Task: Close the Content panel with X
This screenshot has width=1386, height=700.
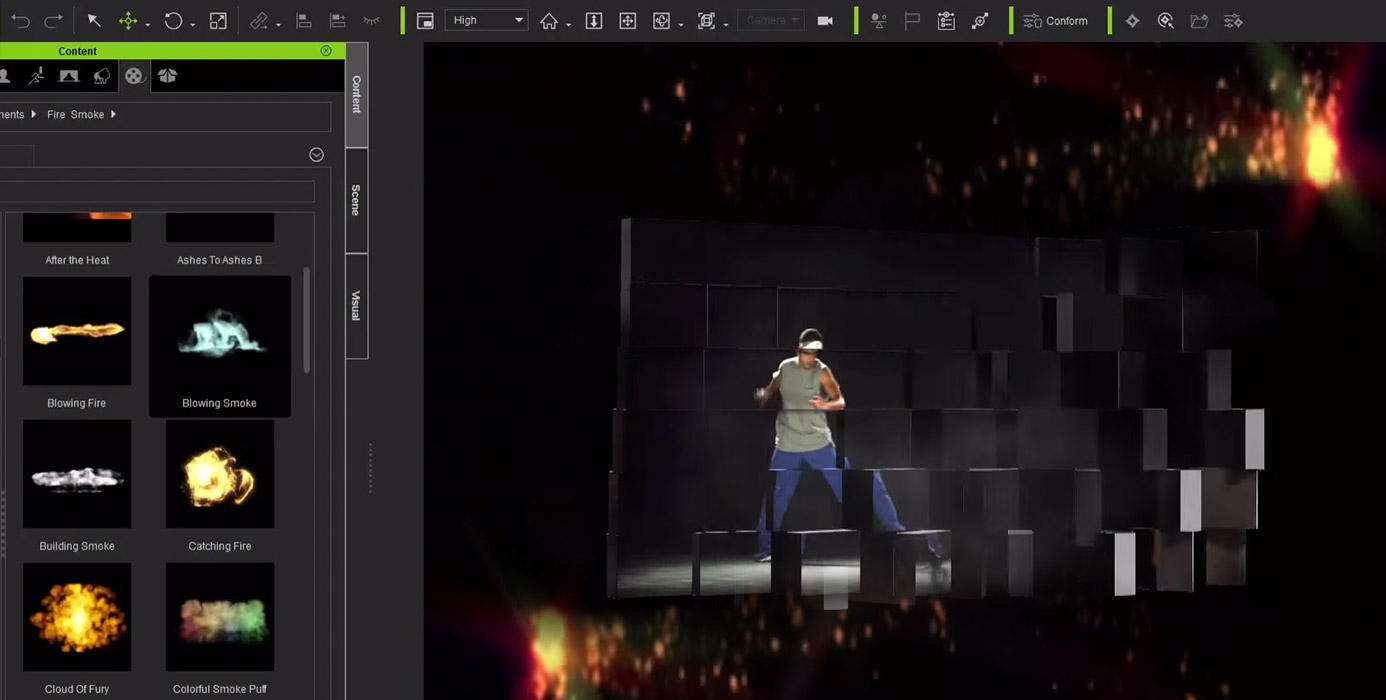Action: (x=326, y=50)
